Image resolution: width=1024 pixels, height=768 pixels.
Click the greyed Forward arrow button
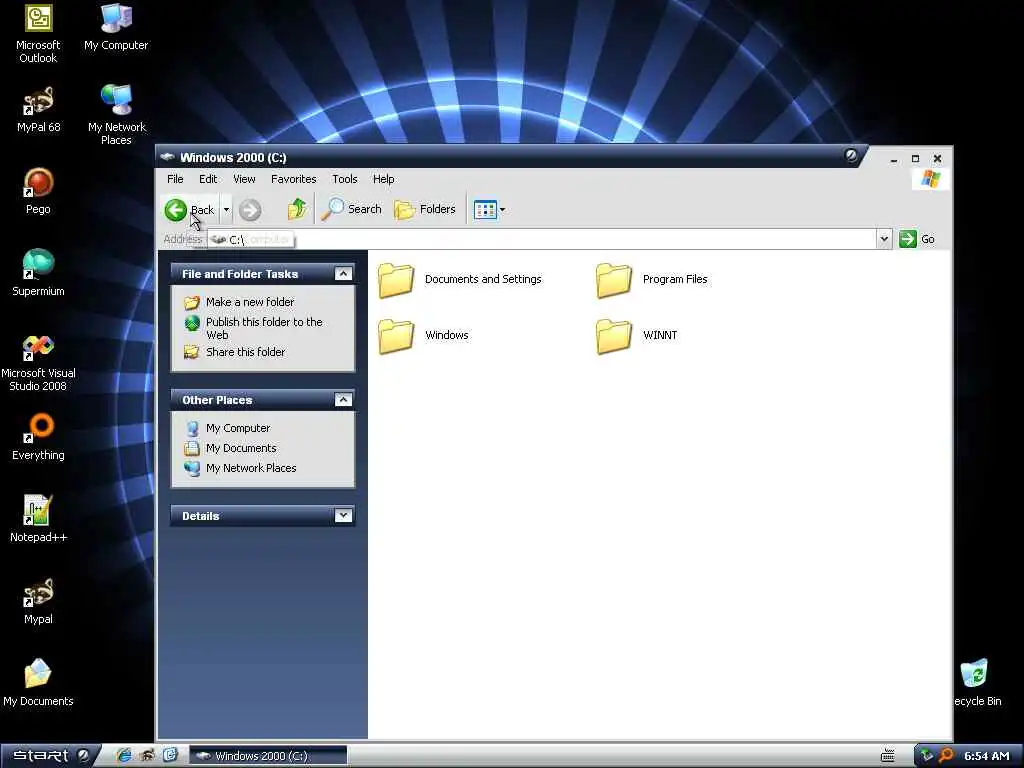[x=249, y=210]
